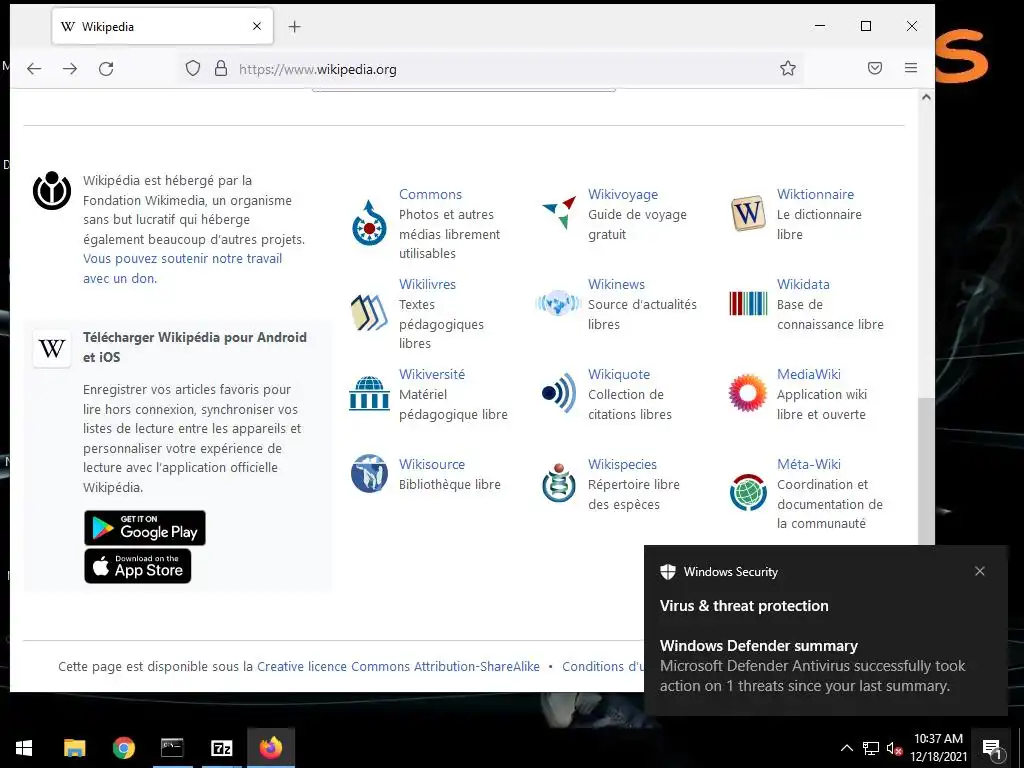Open the Wikilivres link
1024x768 pixels.
[428, 285]
